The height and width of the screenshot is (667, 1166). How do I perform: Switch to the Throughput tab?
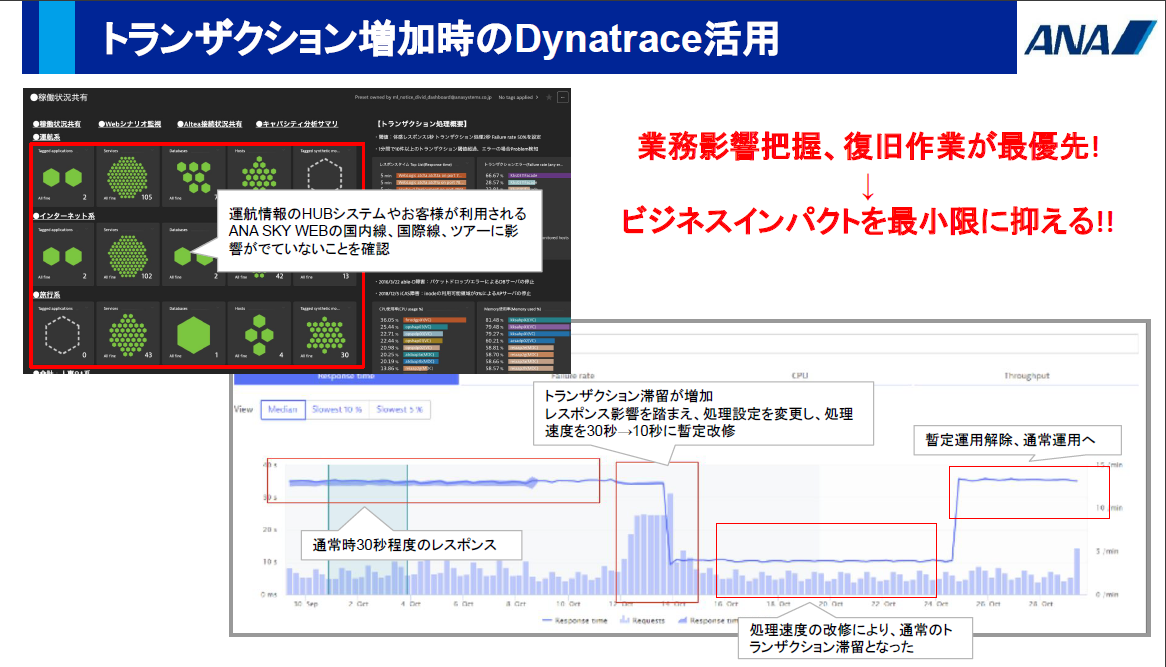coord(1026,376)
